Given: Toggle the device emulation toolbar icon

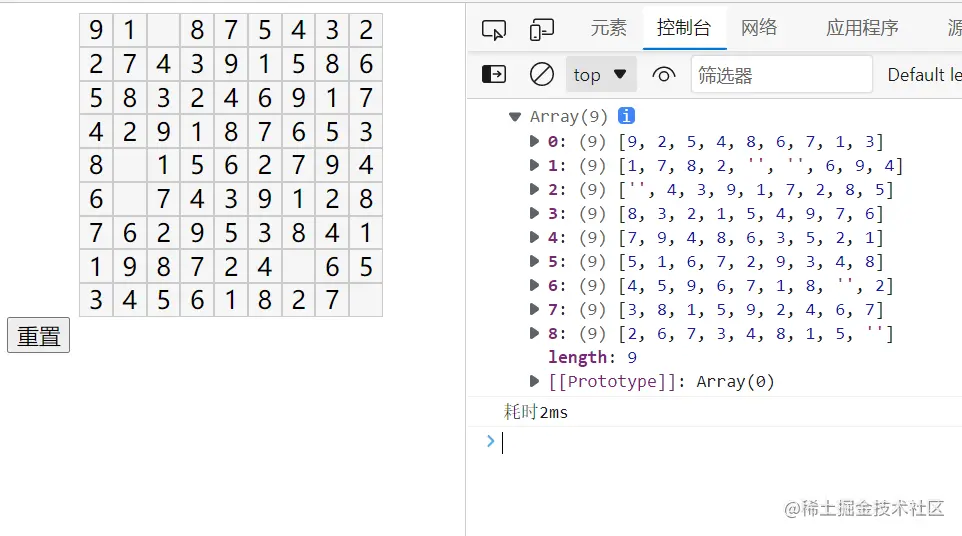Looking at the screenshot, I should [542, 29].
